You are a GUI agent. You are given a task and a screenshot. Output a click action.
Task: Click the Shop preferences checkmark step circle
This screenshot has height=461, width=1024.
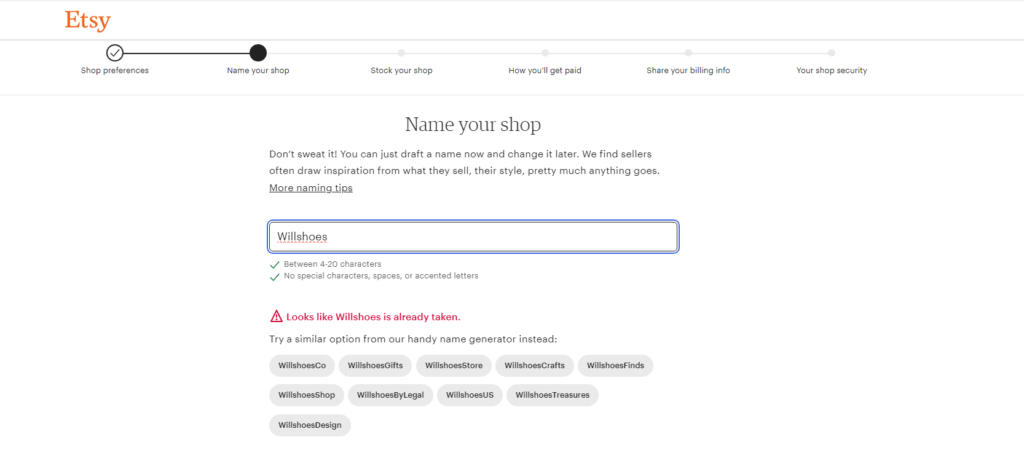[x=114, y=52]
